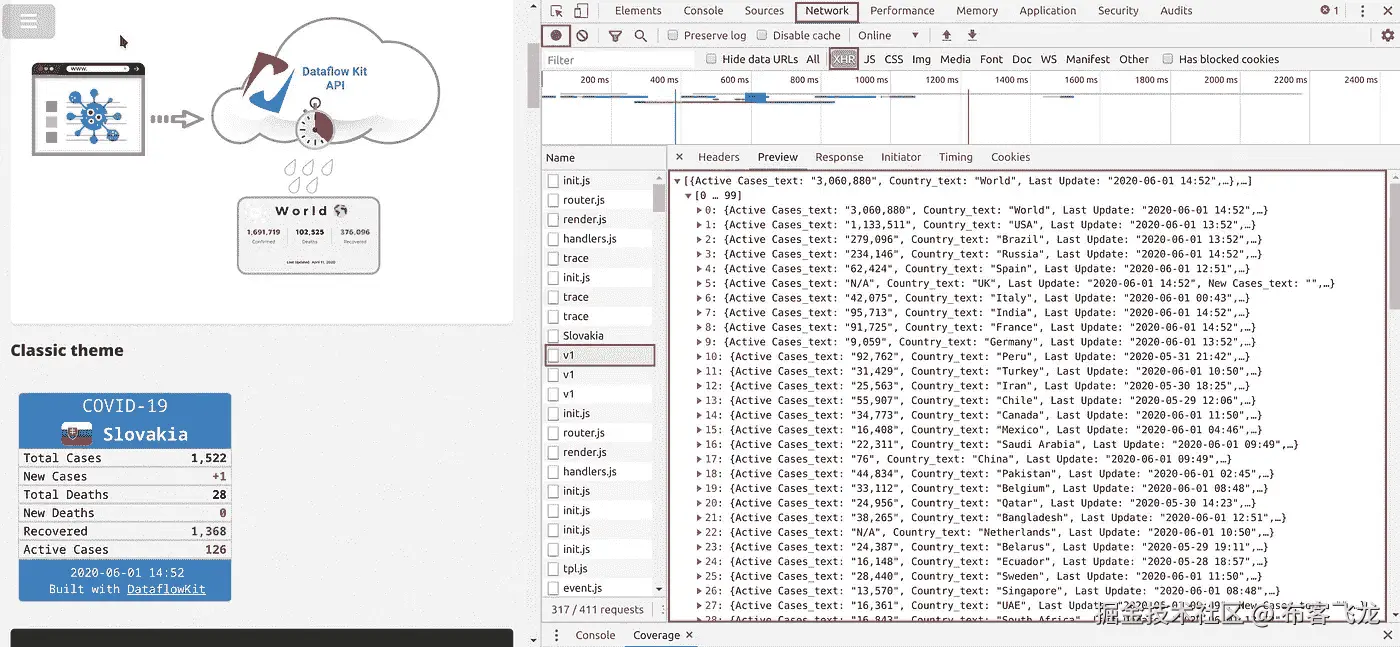Toggle the device toolbar icon
The height and width of the screenshot is (647, 1400).
click(581, 11)
